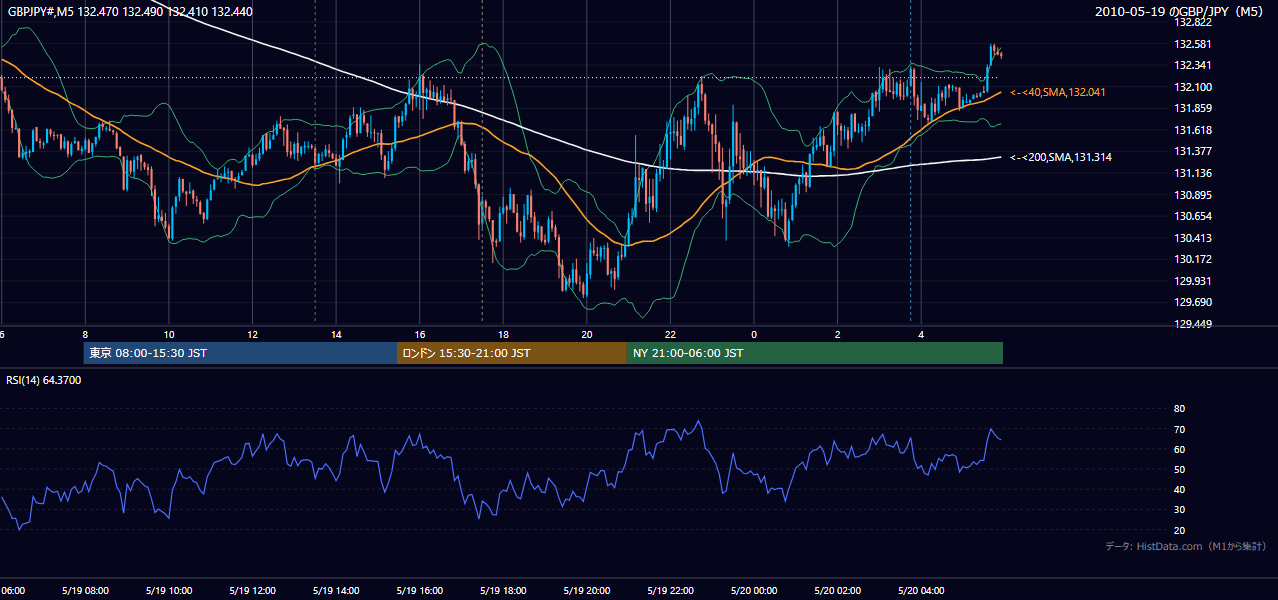The height and width of the screenshot is (600, 1278).
Task: Click the 5/19 18:00 date label
Action: 502,591
